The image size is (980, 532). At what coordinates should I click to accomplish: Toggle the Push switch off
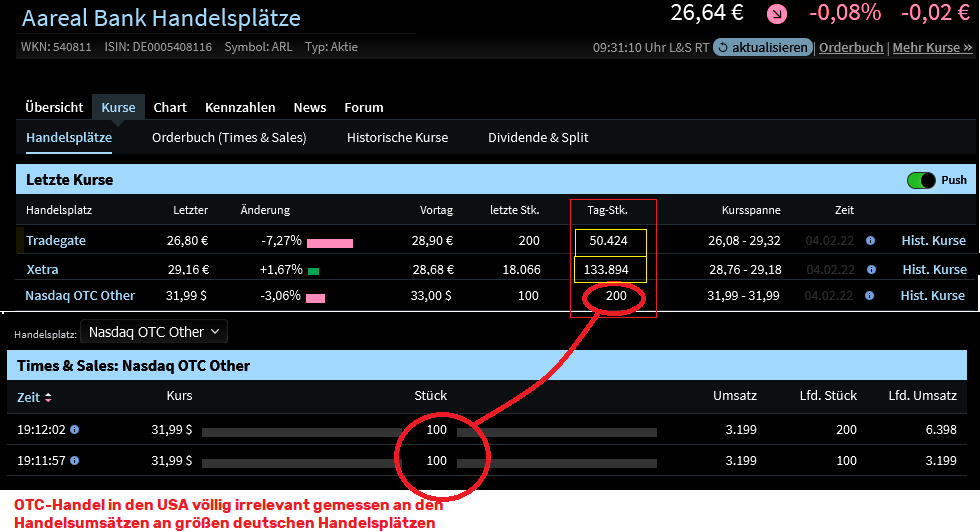[921, 180]
